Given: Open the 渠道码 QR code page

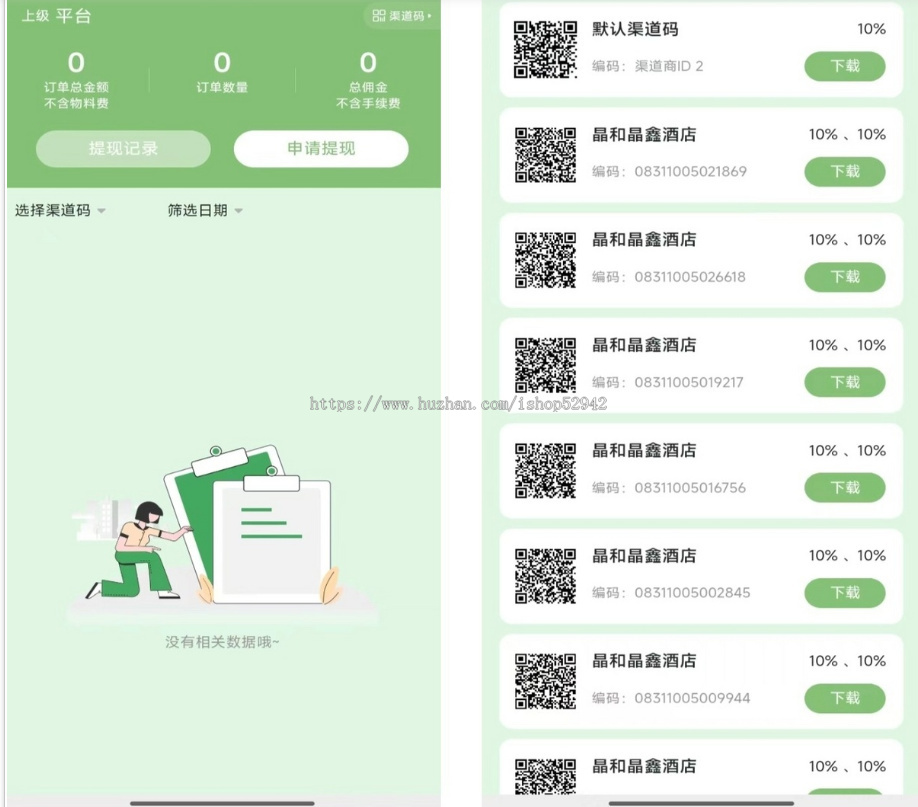Looking at the screenshot, I should [402, 16].
